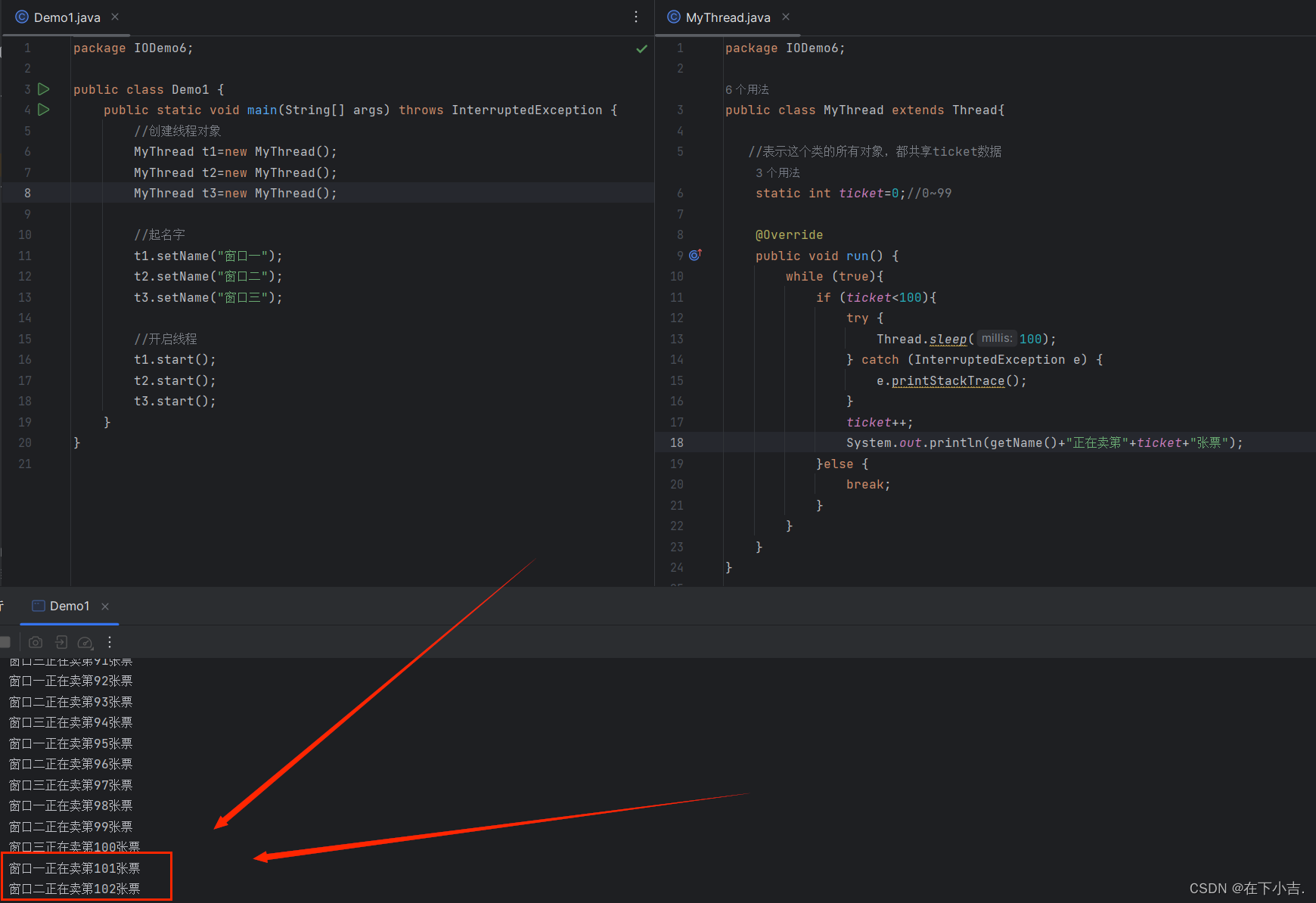1316x903 pixels.
Task: Switch to the Demo1.java editor tab
Action: coord(67,17)
